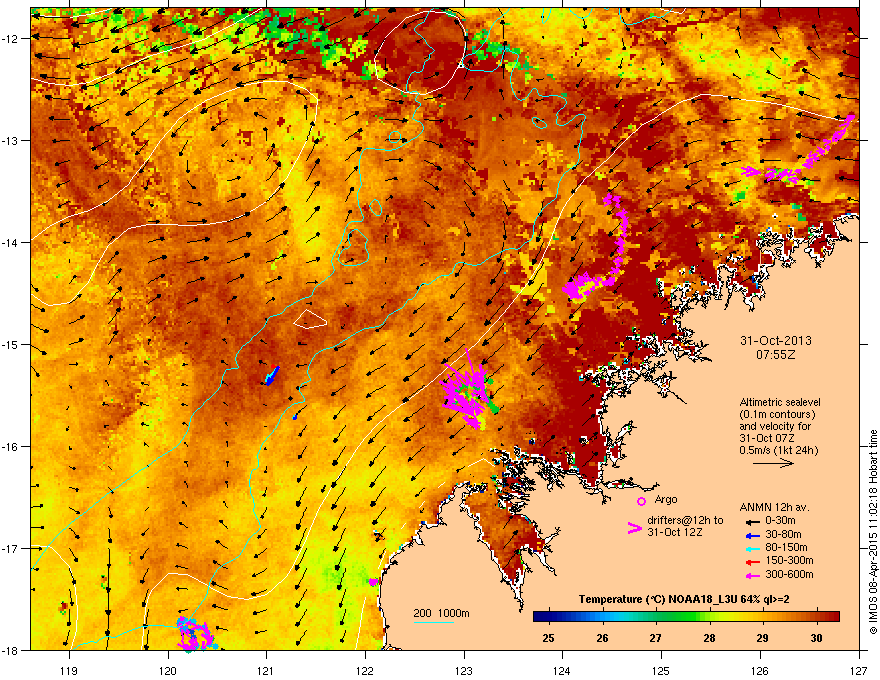Click the yellow colorbar segment at 28
The image size is (880, 680).
pos(709,617)
